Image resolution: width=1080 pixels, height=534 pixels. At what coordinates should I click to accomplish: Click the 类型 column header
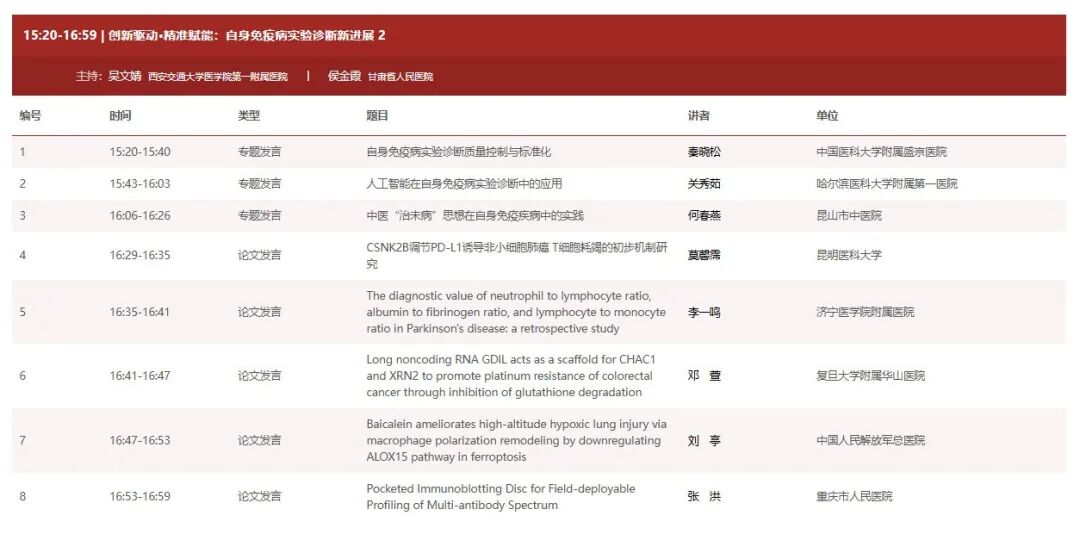249,116
